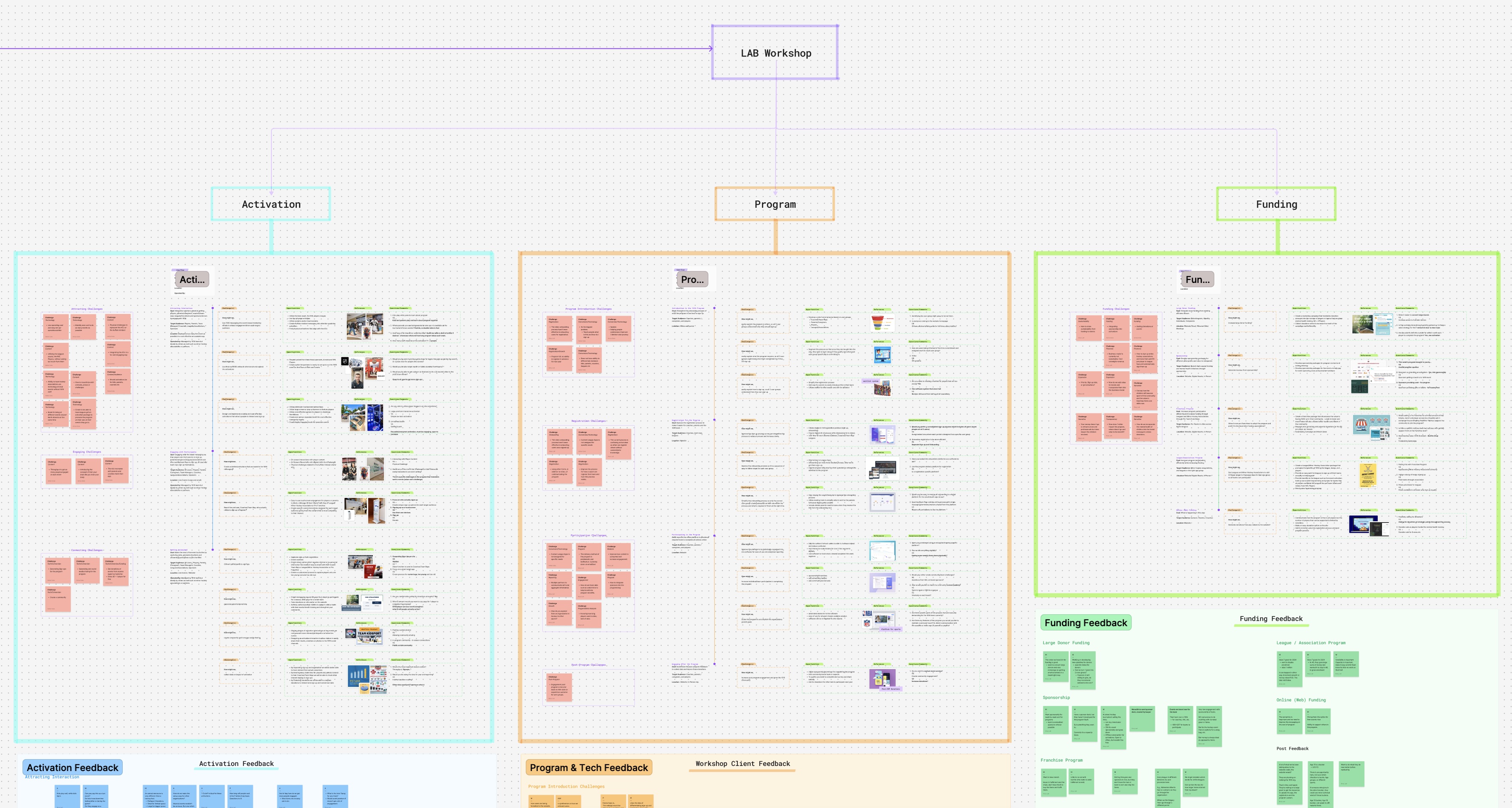Viewport: 1512px width, 808px height.
Task: Click the 'Franchise Program' feedback heading
Action: (1062, 760)
